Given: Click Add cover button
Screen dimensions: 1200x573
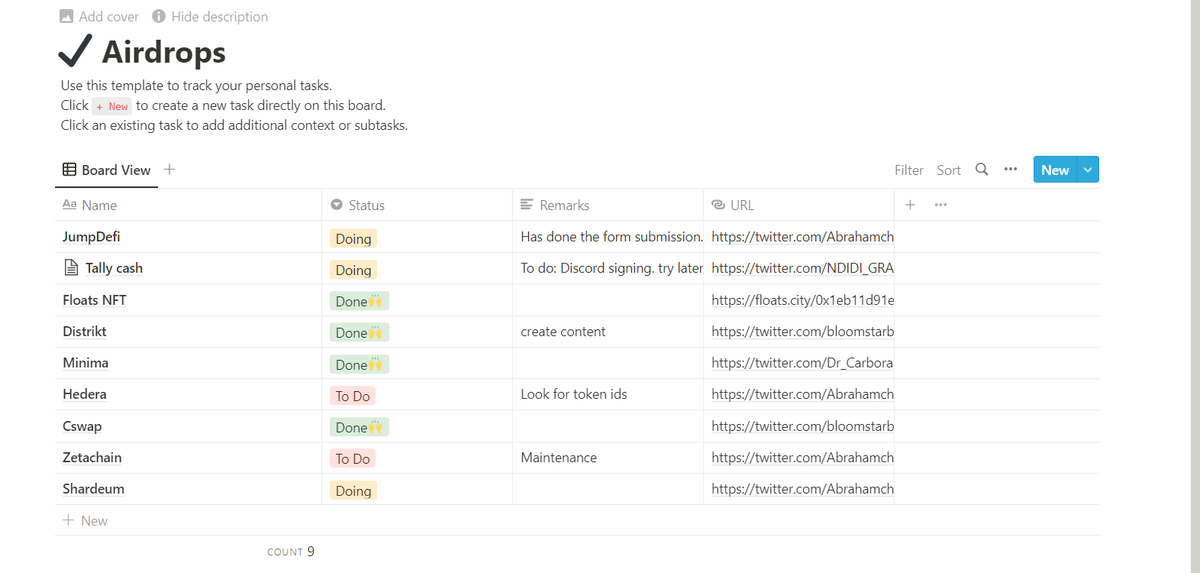Looking at the screenshot, I should [97, 16].
